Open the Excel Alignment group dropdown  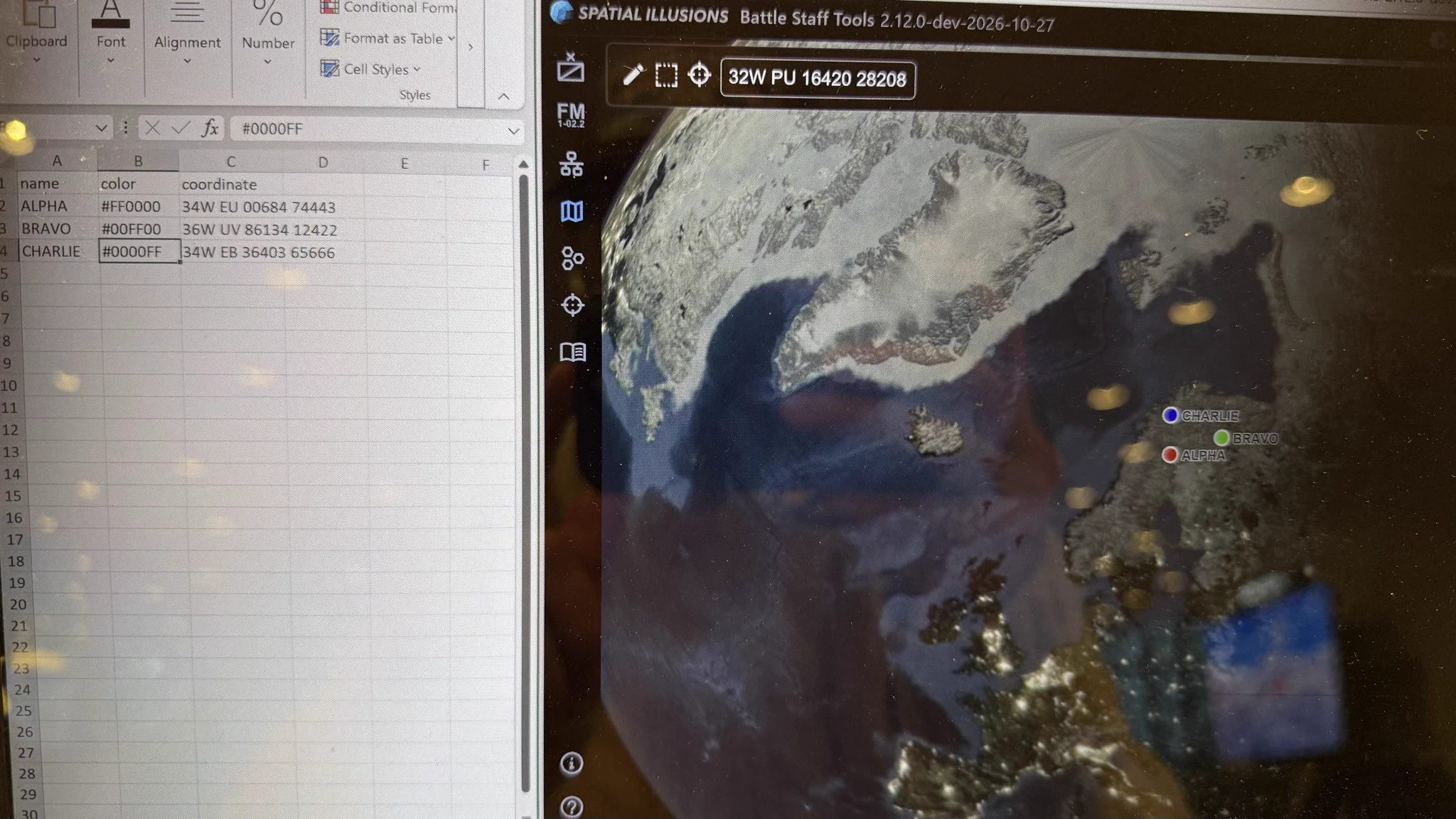coord(187,61)
